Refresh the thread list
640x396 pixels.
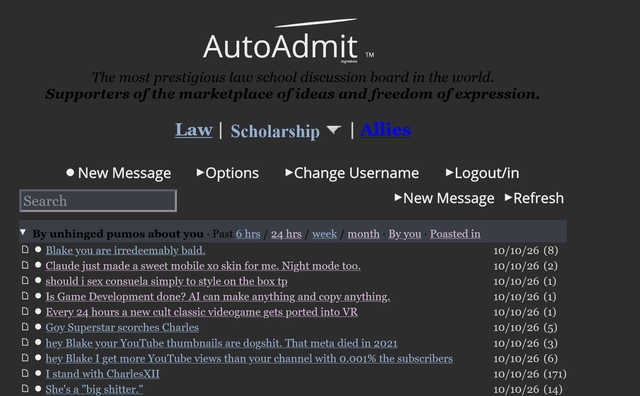[x=534, y=198]
